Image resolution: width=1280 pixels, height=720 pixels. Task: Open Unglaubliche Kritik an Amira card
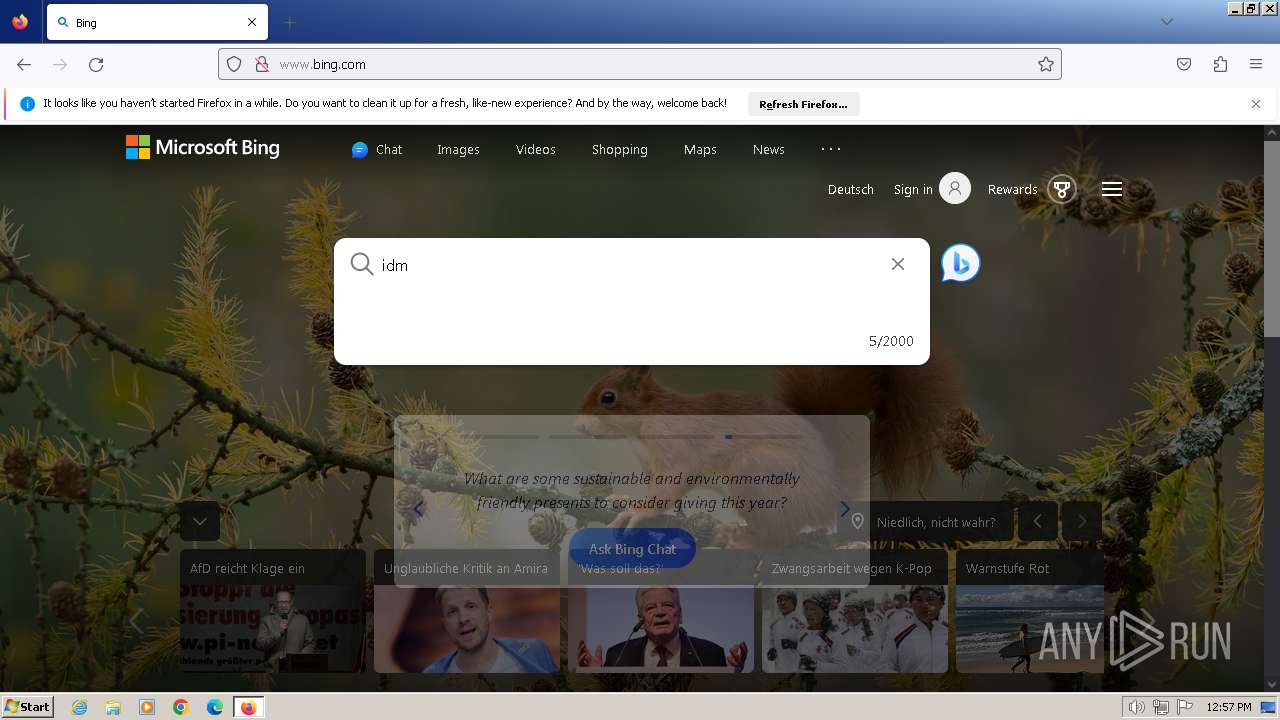[467, 611]
